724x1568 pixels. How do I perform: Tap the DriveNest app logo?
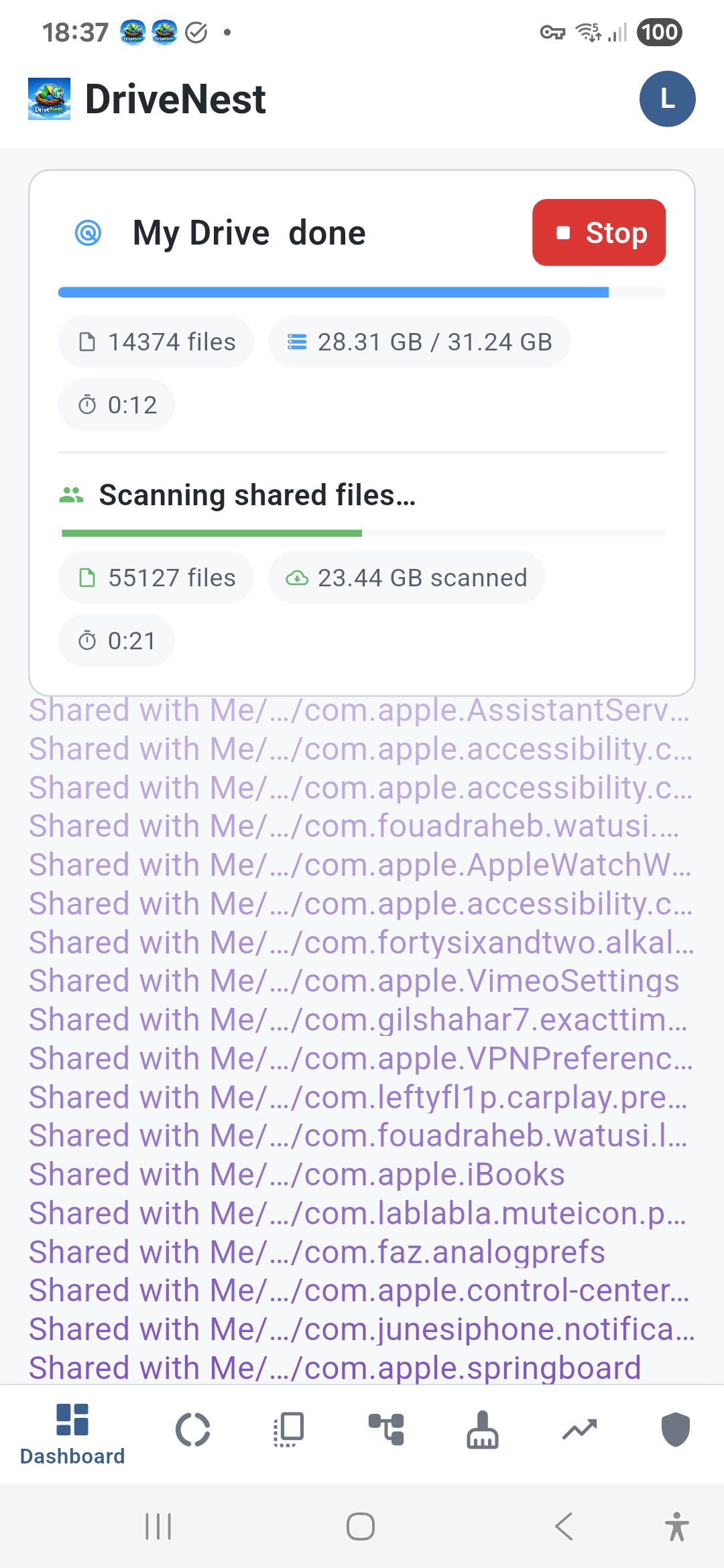click(x=49, y=99)
